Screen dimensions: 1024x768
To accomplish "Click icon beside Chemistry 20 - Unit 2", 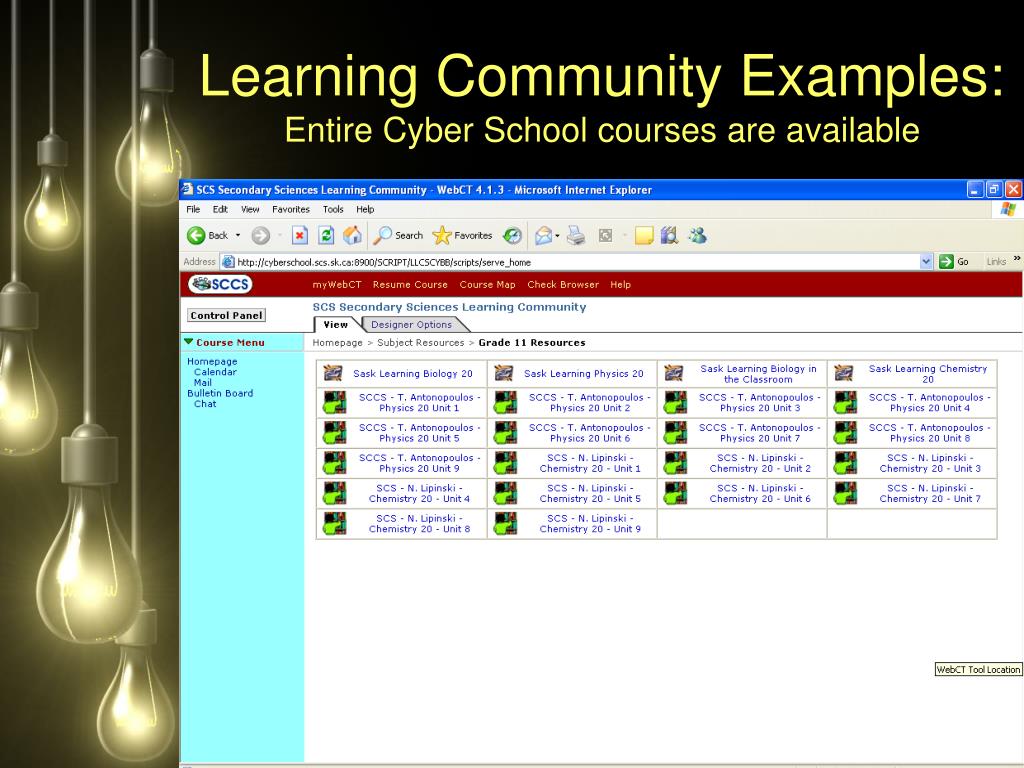I will coord(675,463).
